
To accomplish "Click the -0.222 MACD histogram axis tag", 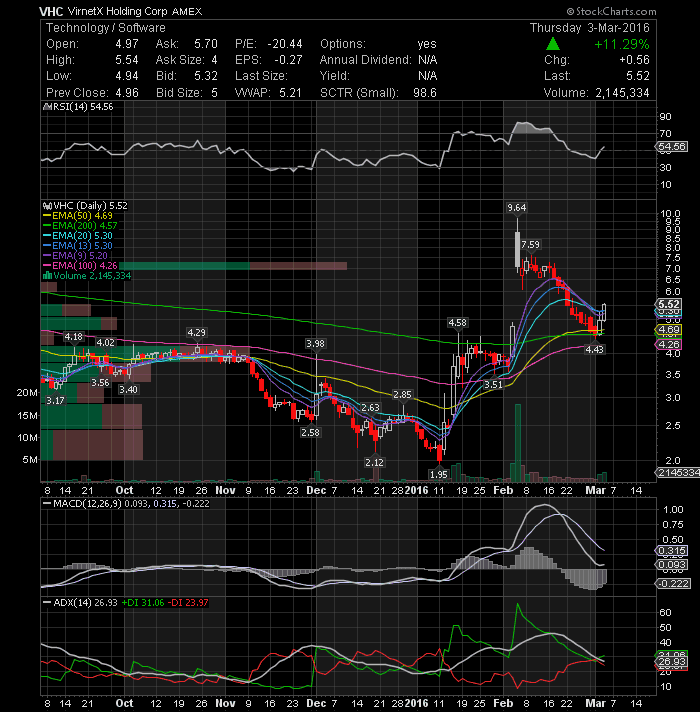I will [x=672, y=583].
